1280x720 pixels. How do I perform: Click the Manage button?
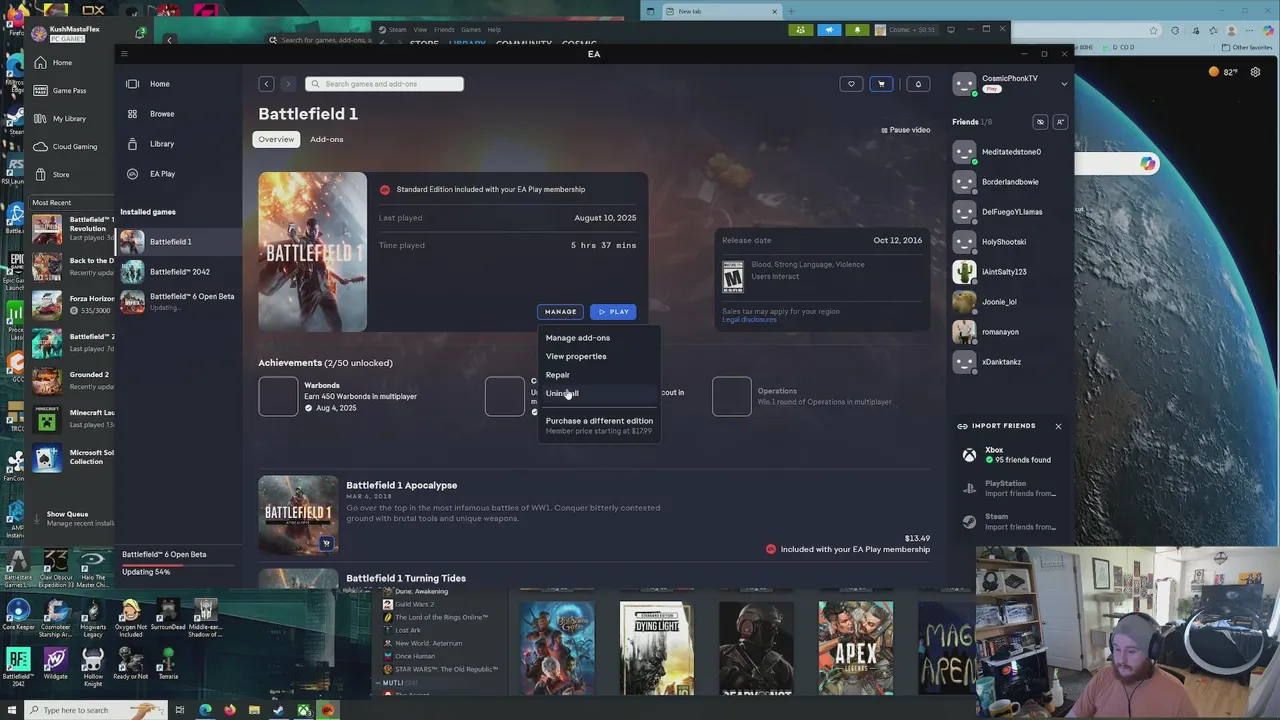[x=560, y=312]
